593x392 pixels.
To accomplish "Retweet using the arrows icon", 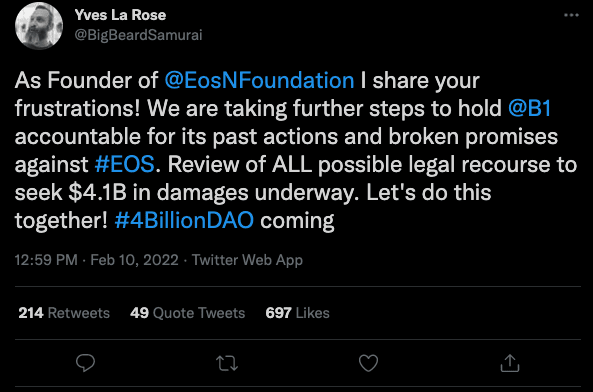I will tap(227, 363).
